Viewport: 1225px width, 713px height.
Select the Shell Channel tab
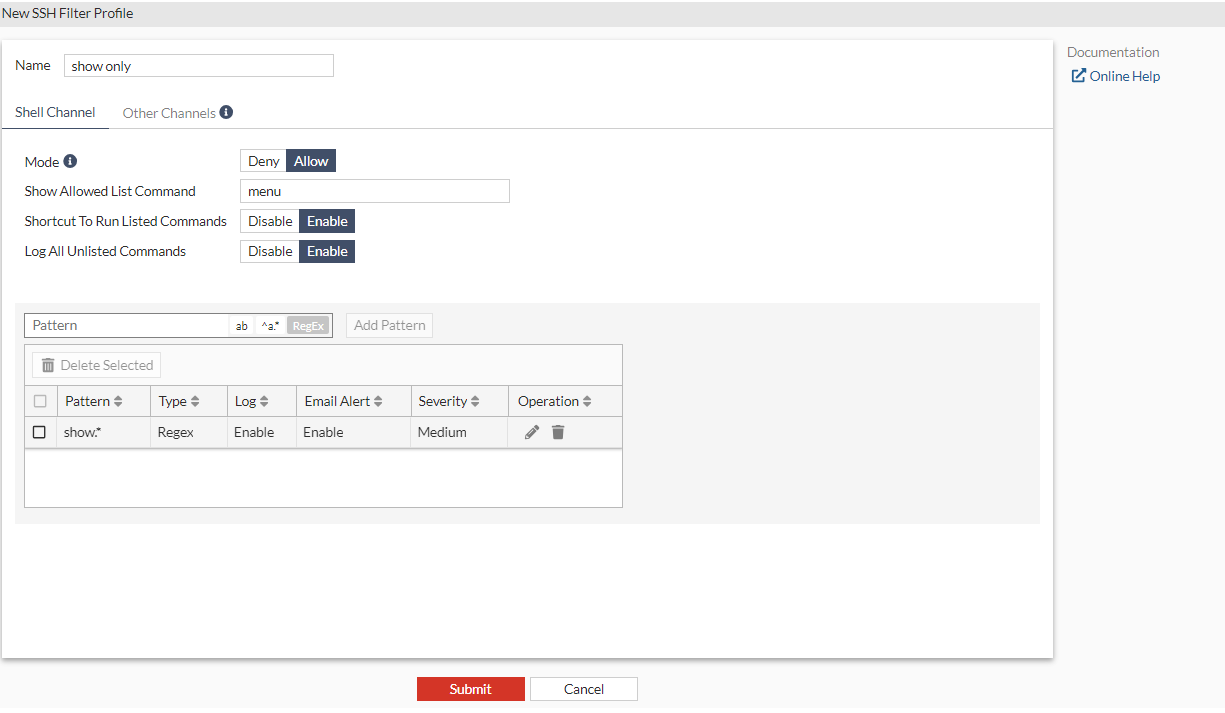[54, 112]
